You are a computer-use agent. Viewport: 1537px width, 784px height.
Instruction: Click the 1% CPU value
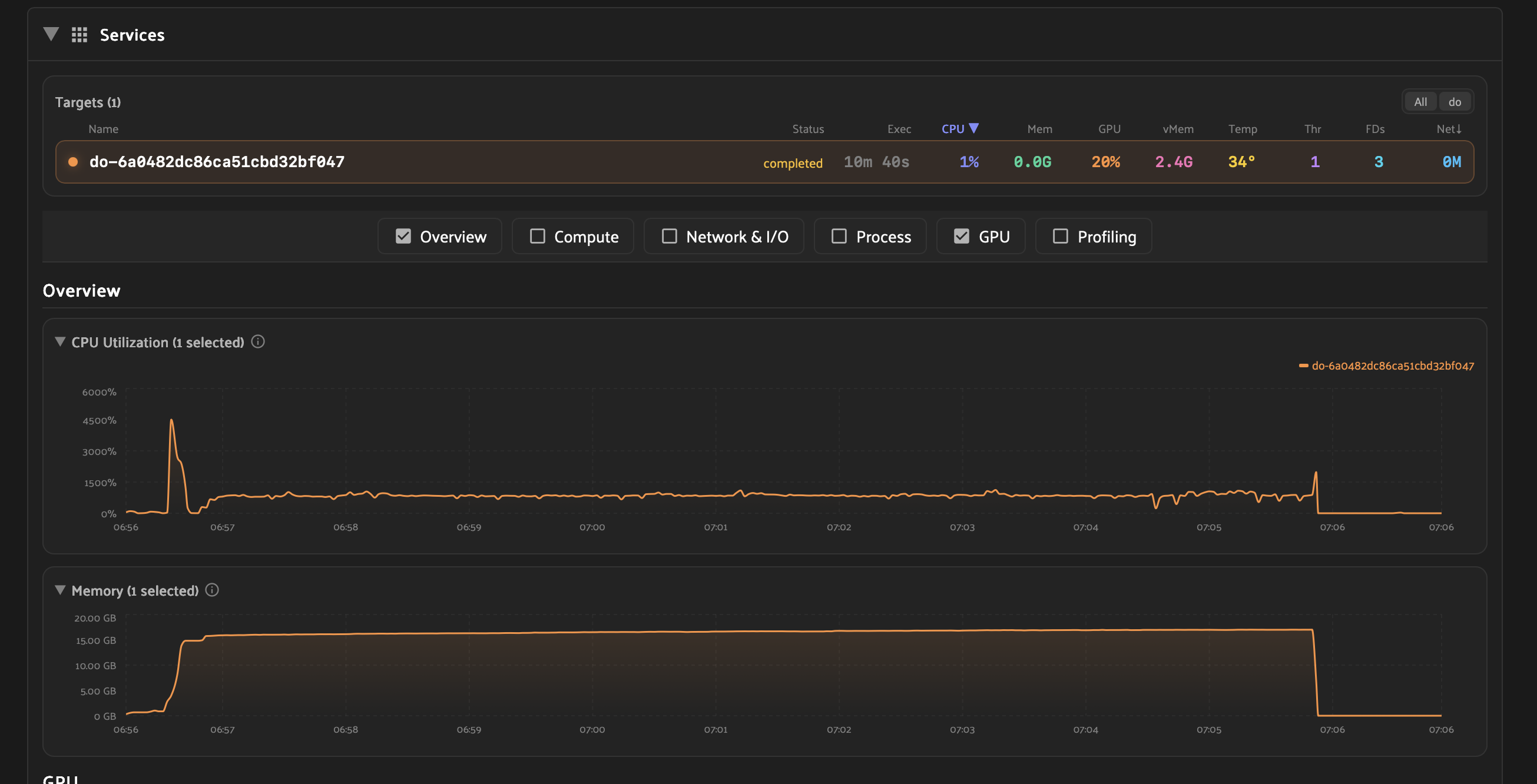tap(969, 162)
